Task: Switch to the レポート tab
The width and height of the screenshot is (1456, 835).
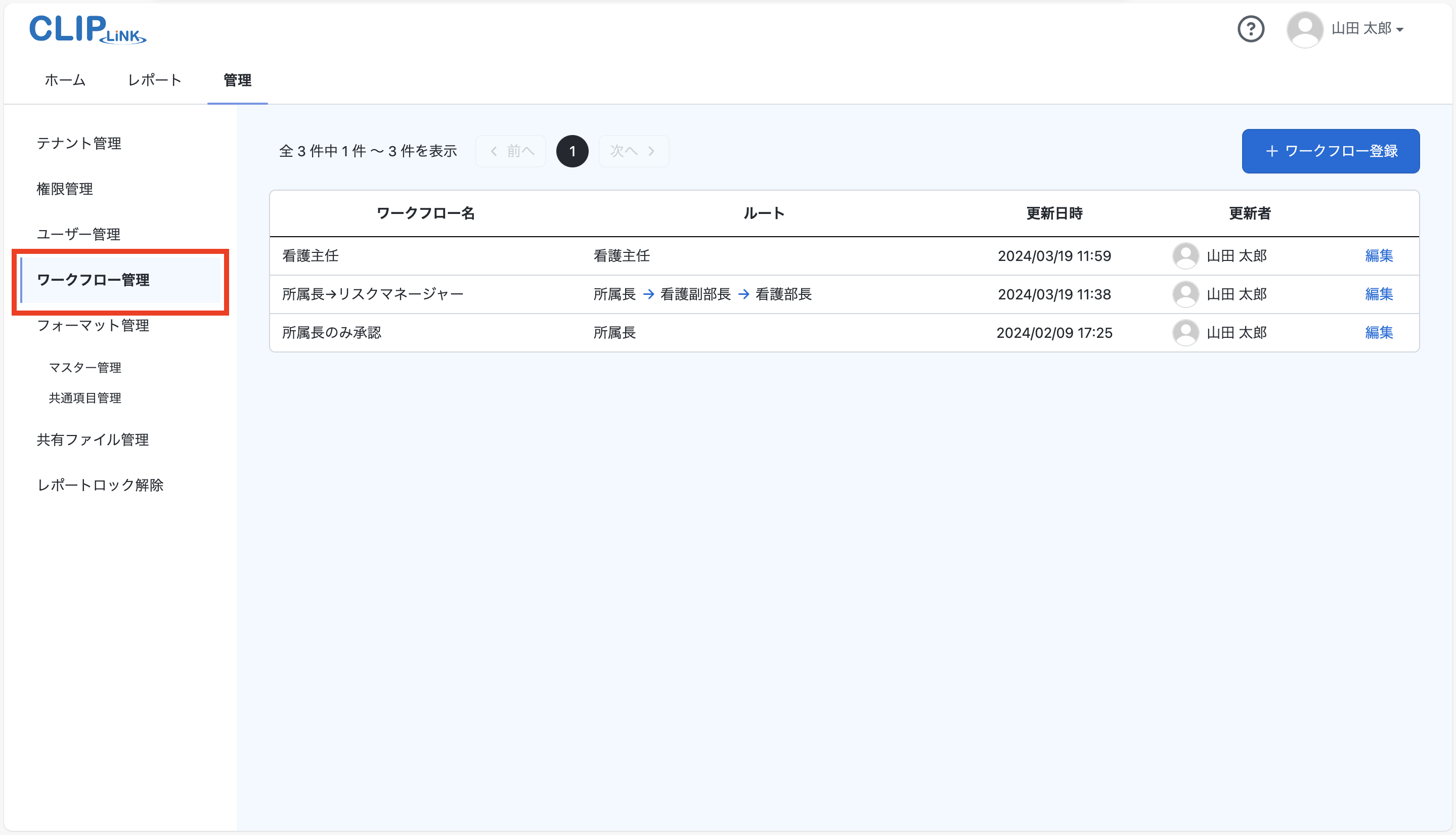Action: [x=154, y=80]
